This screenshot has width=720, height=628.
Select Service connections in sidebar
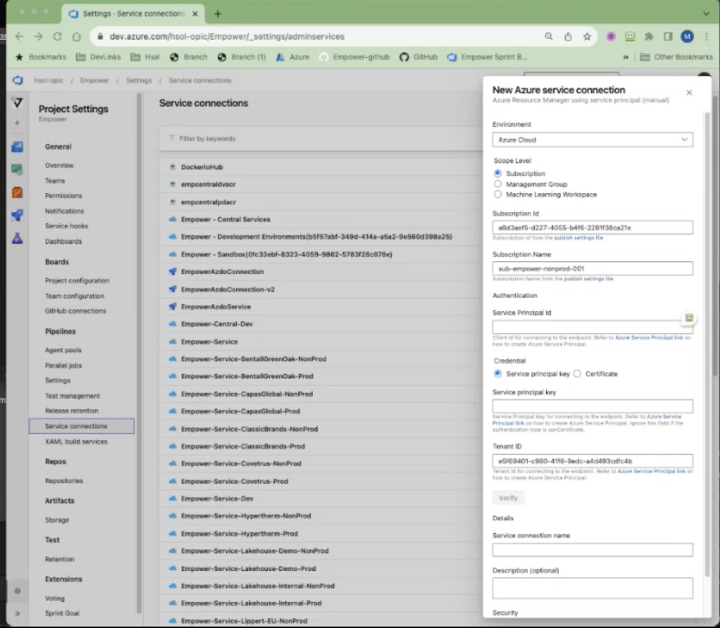coord(82,426)
